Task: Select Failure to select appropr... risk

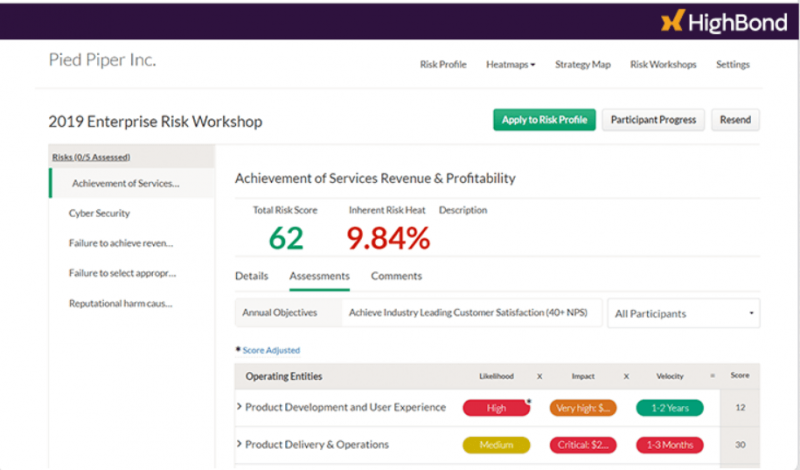Action: pos(122,274)
